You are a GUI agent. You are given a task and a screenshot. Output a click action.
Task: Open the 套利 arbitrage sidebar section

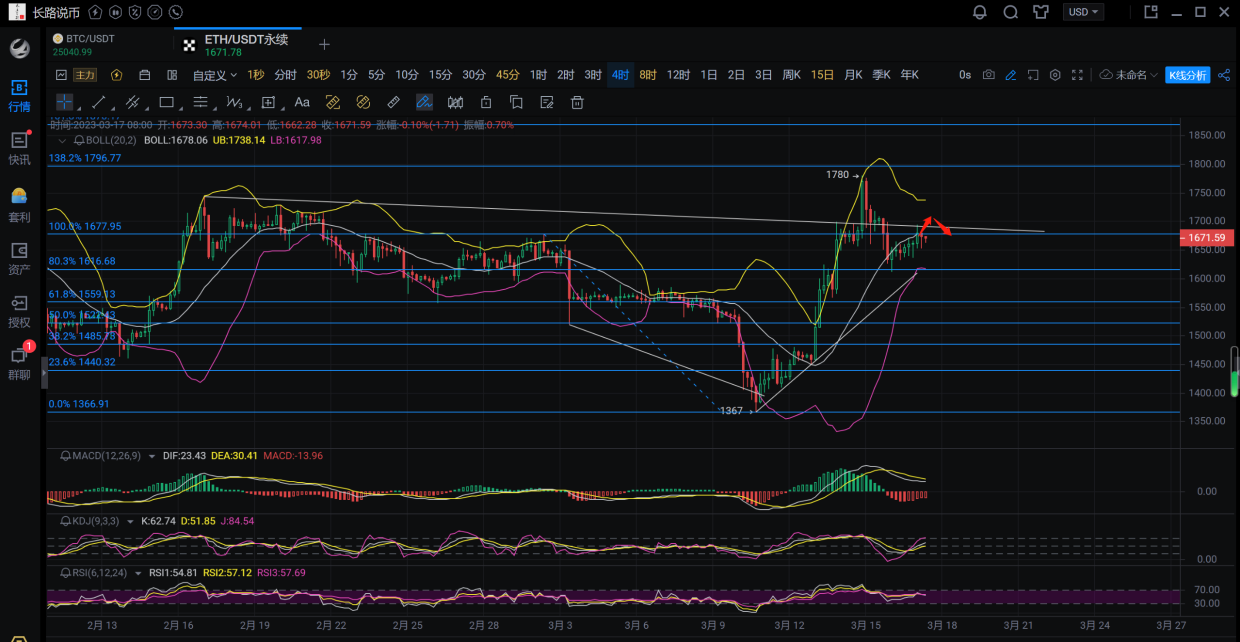click(19, 205)
